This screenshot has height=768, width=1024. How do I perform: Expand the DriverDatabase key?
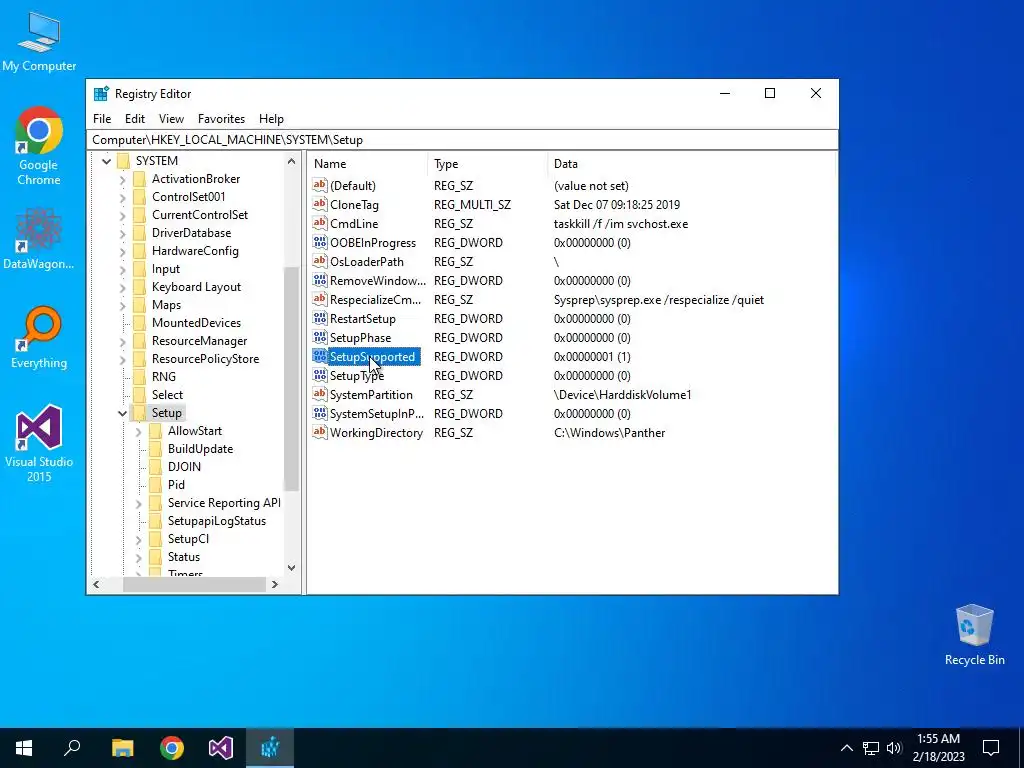tap(122, 232)
